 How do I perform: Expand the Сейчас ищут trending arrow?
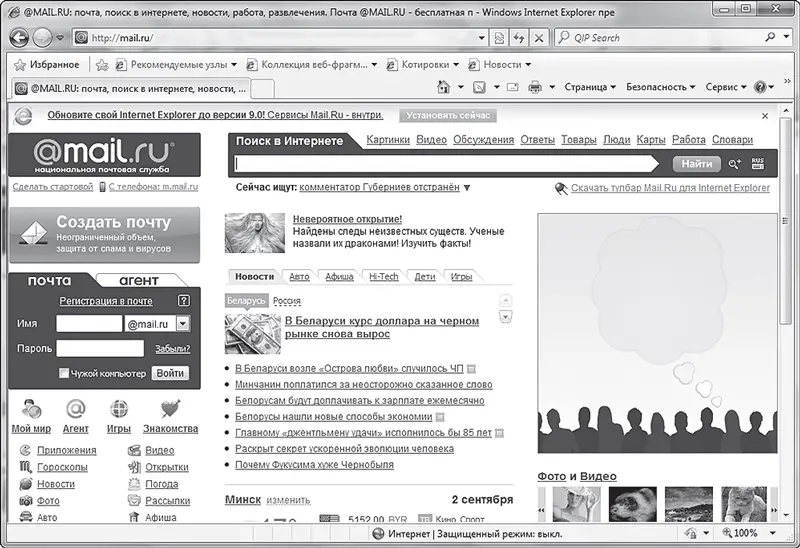(467, 188)
